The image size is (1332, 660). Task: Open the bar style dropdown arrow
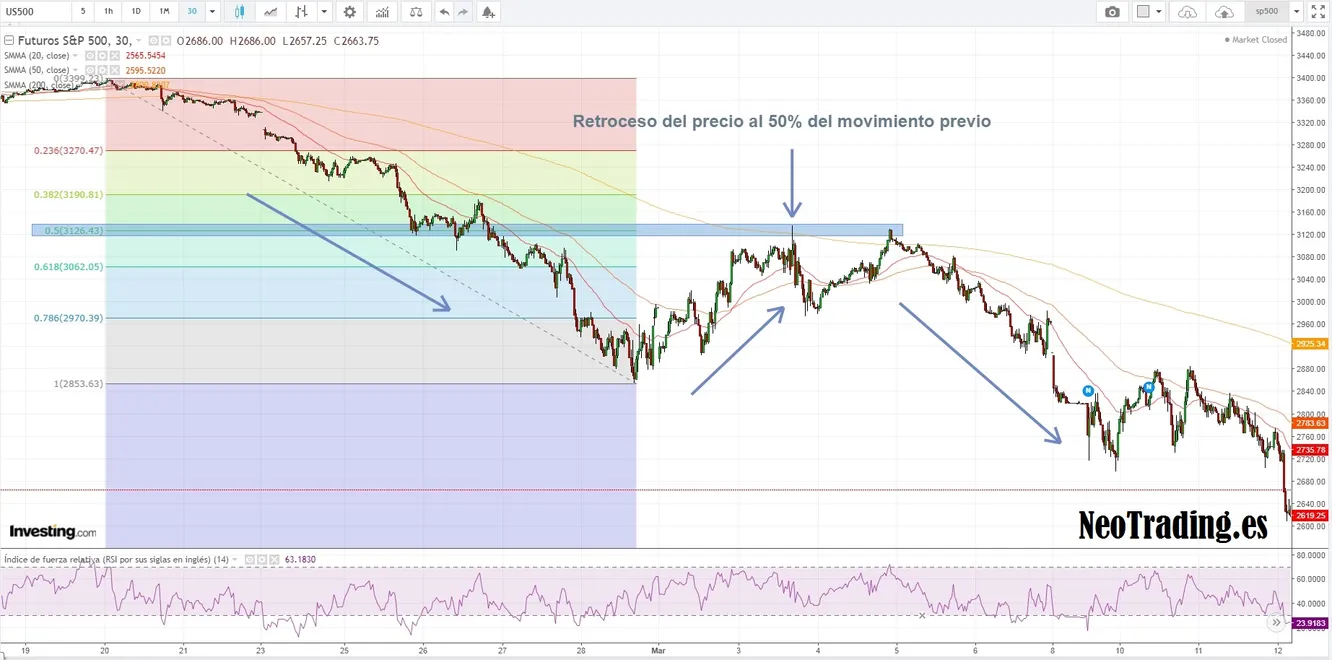[322, 12]
